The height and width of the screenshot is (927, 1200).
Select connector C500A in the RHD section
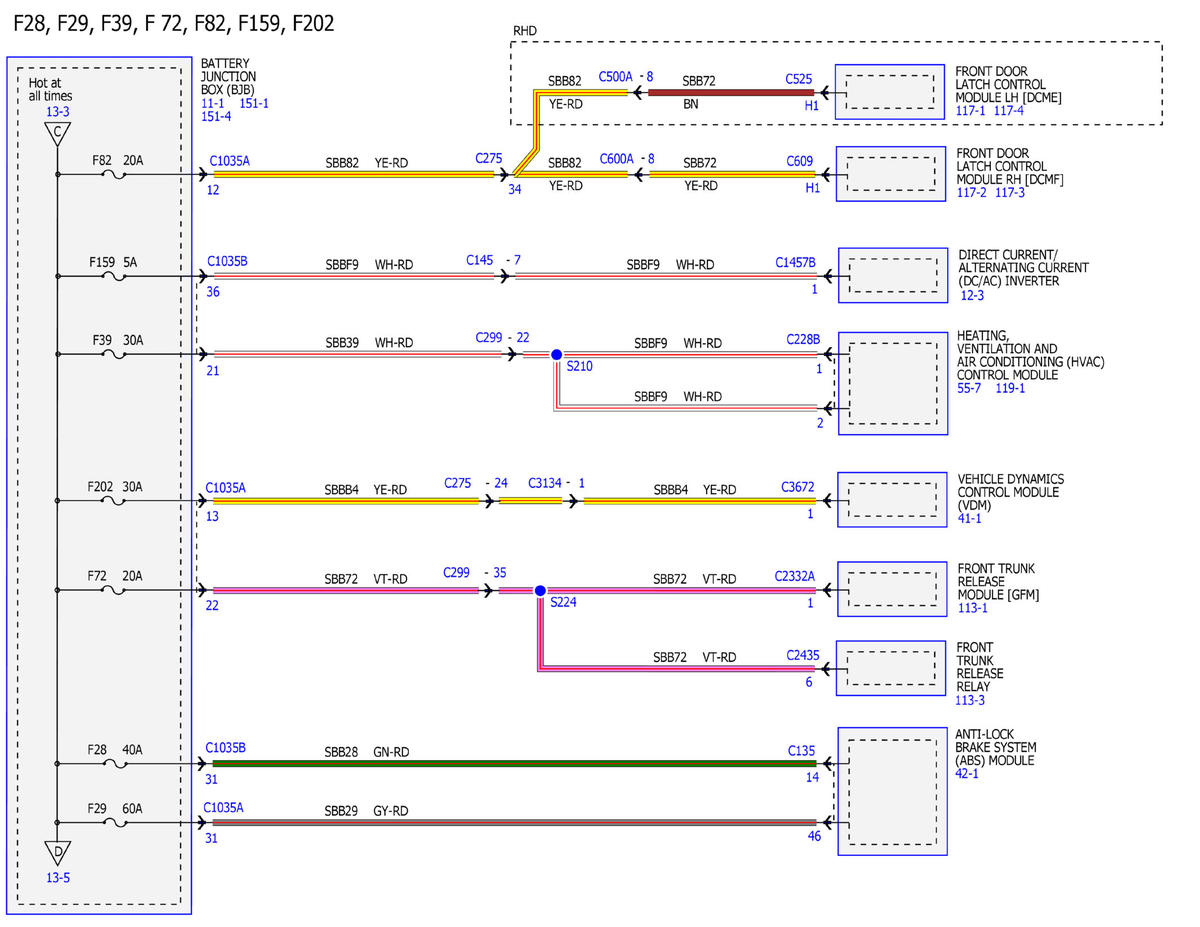(x=616, y=76)
